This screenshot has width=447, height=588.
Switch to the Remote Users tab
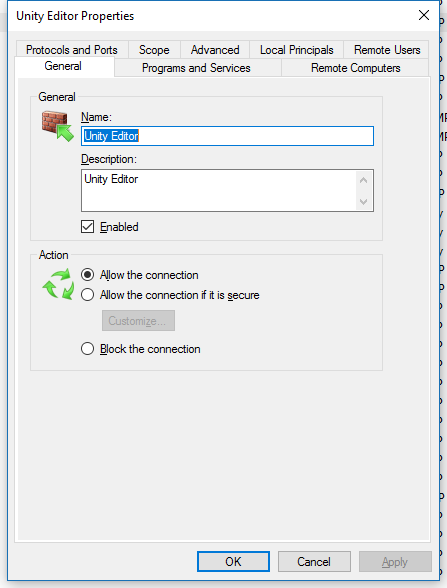387,50
